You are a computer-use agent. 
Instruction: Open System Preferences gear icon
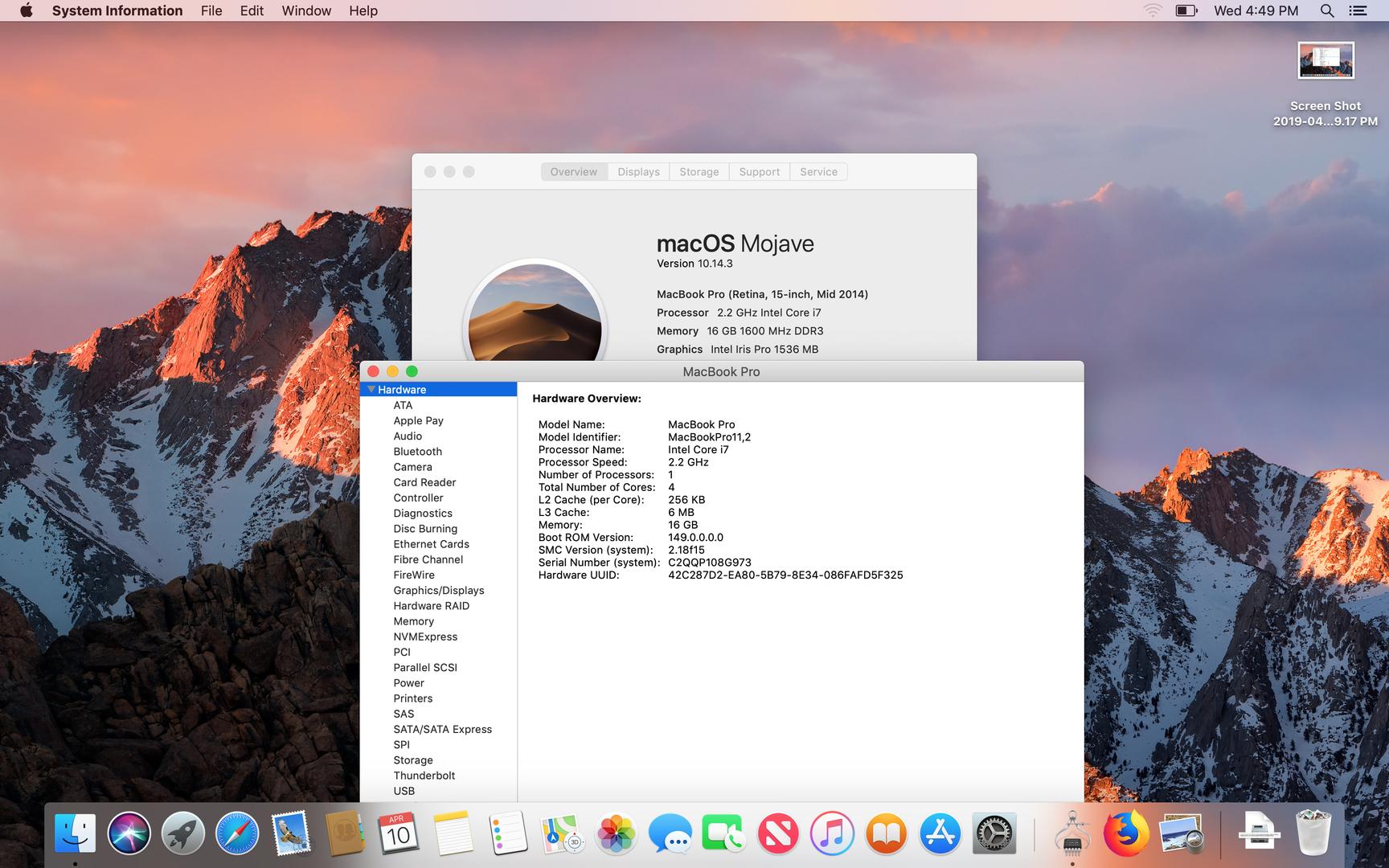[994, 833]
